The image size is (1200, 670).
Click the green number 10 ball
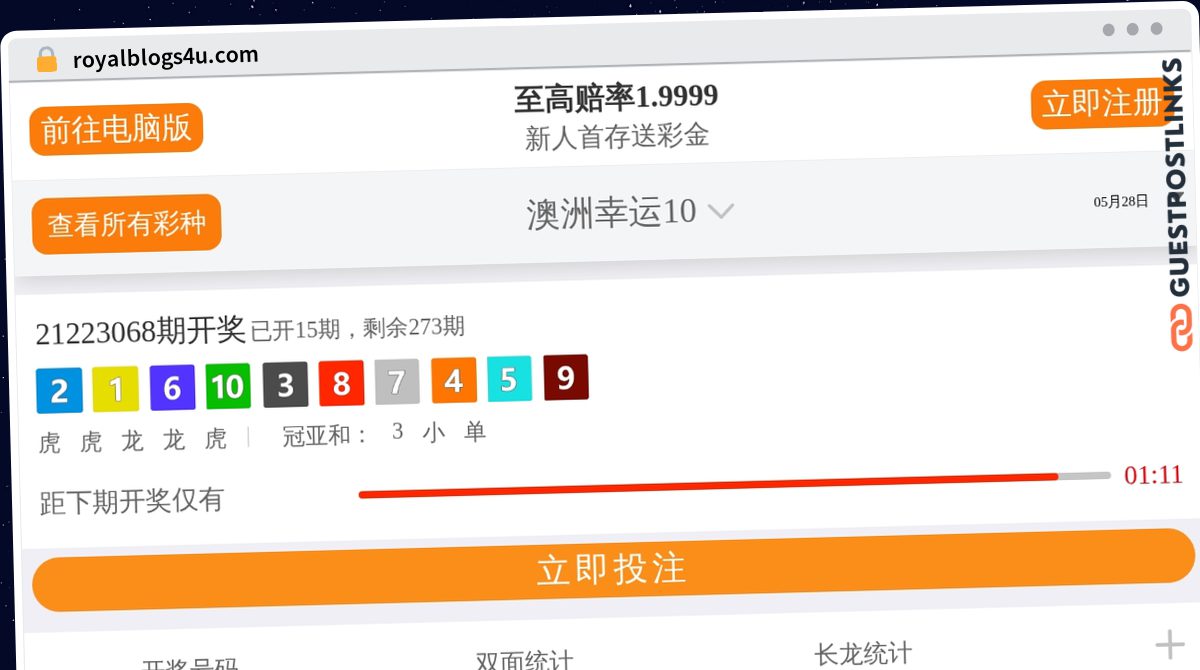pyautogui.click(x=228, y=385)
